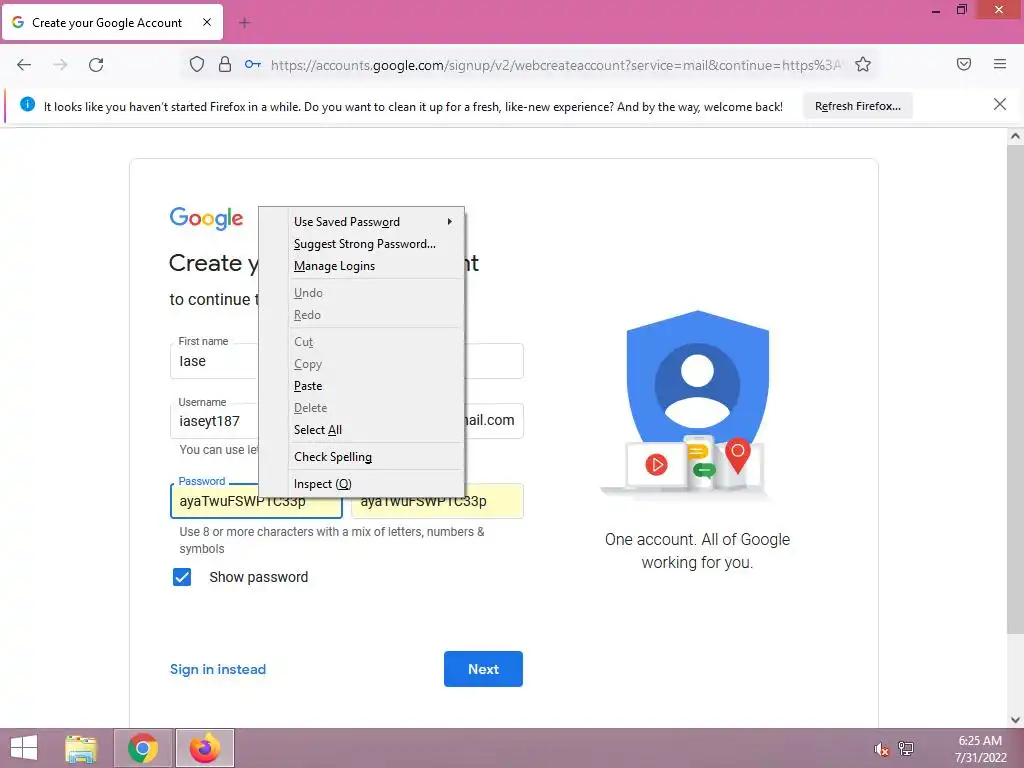Viewport: 1024px width, 768px height.
Task: Open saved logins key icon in address bar
Action: click(x=253, y=64)
